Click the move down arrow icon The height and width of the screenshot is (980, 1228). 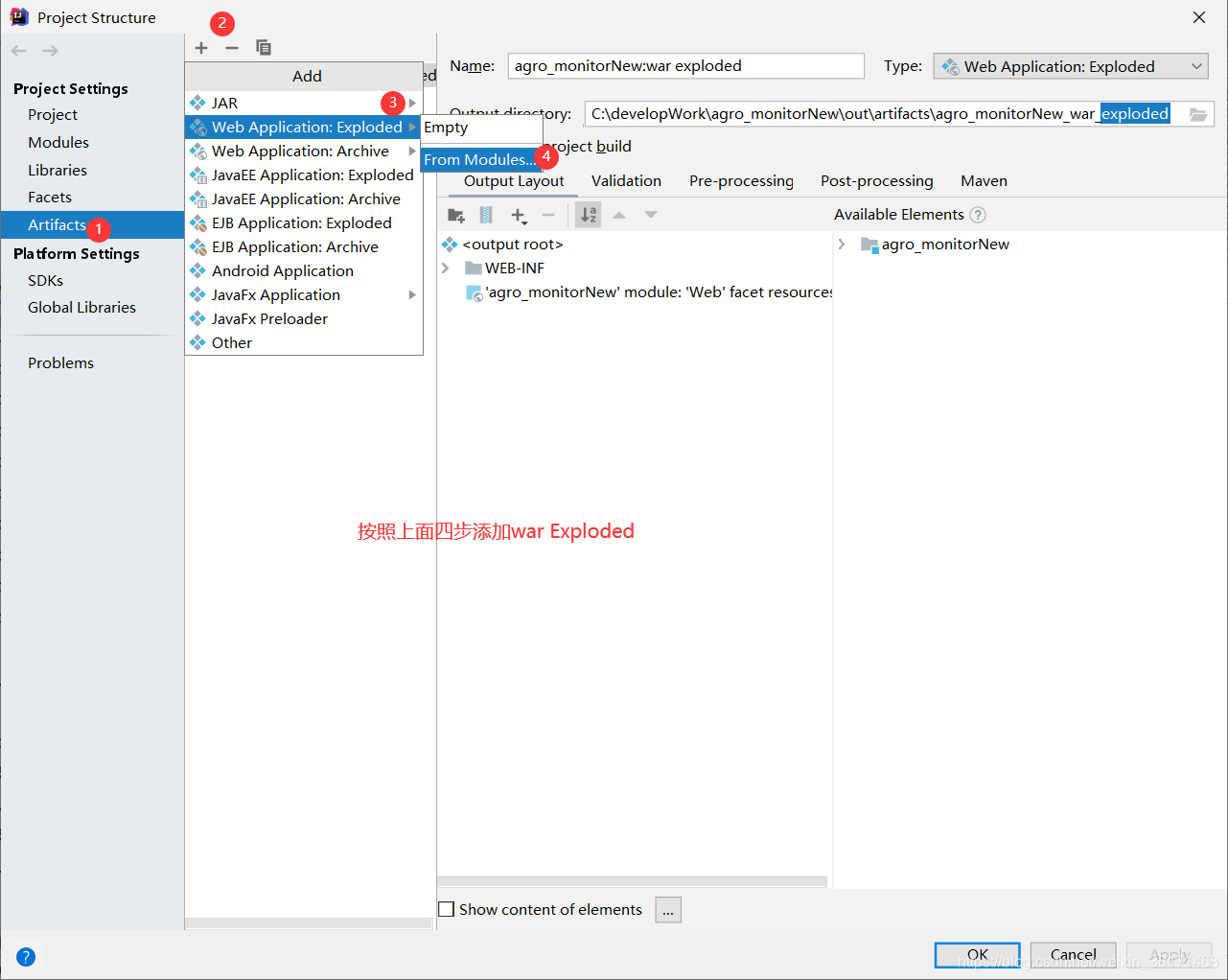[x=651, y=215]
